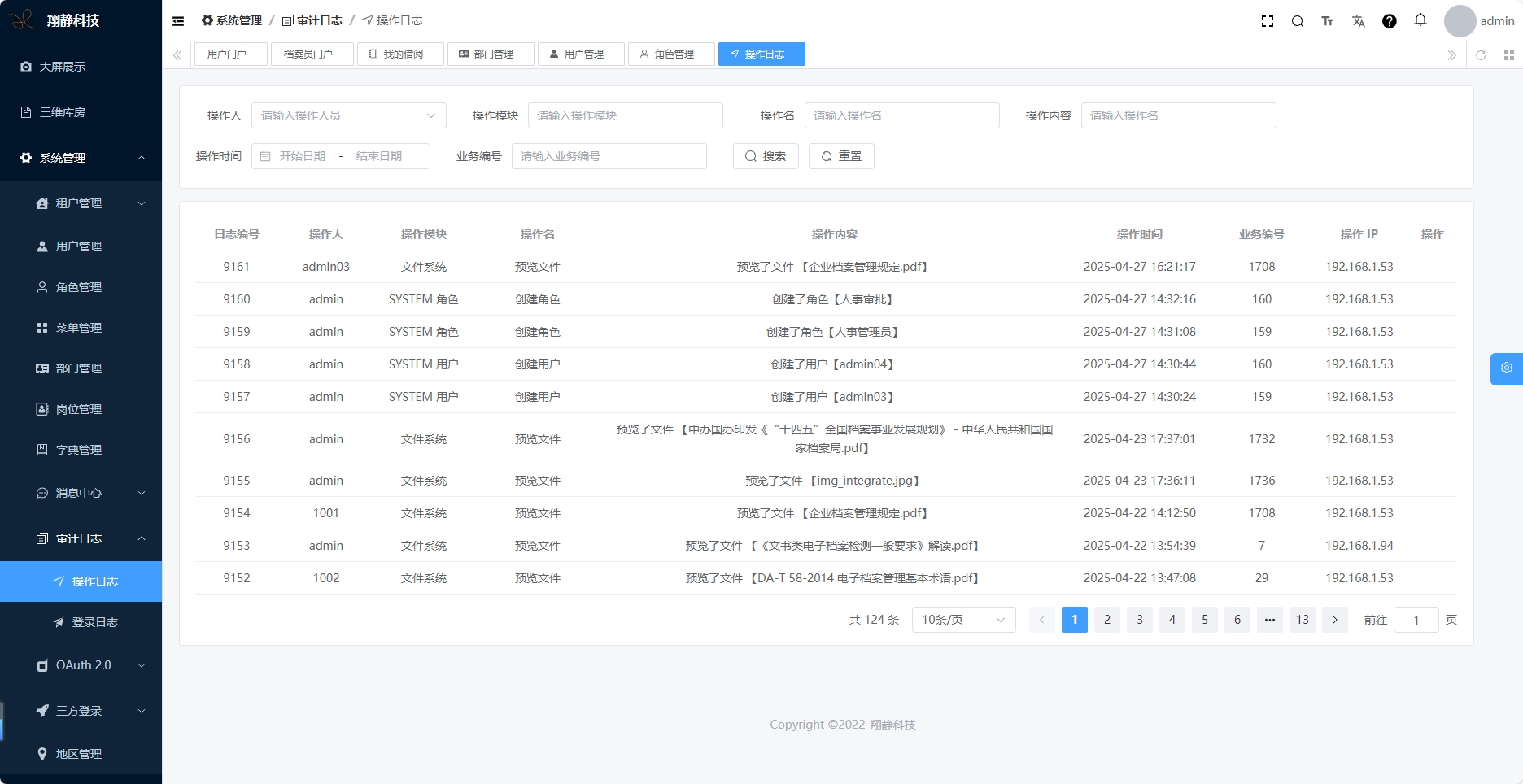Select 登录日志 in the sidebar
Image resolution: width=1523 pixels, height=784 pixels.
[94, 622]
